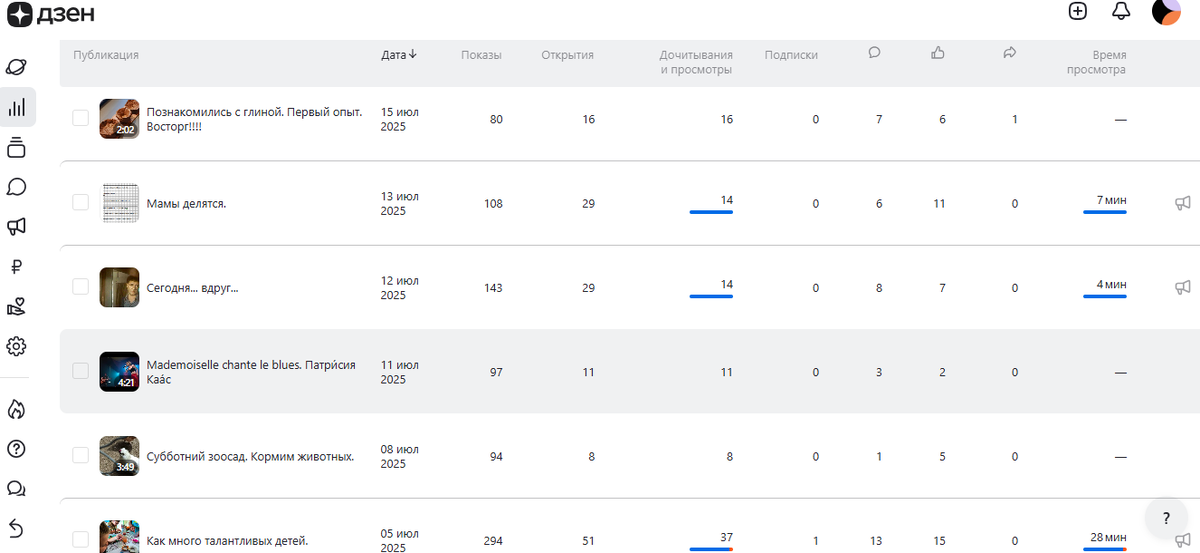Screen dimensions: 1200x553
Task: Sort by the Открытия column
Action: (x=567, y=55)
